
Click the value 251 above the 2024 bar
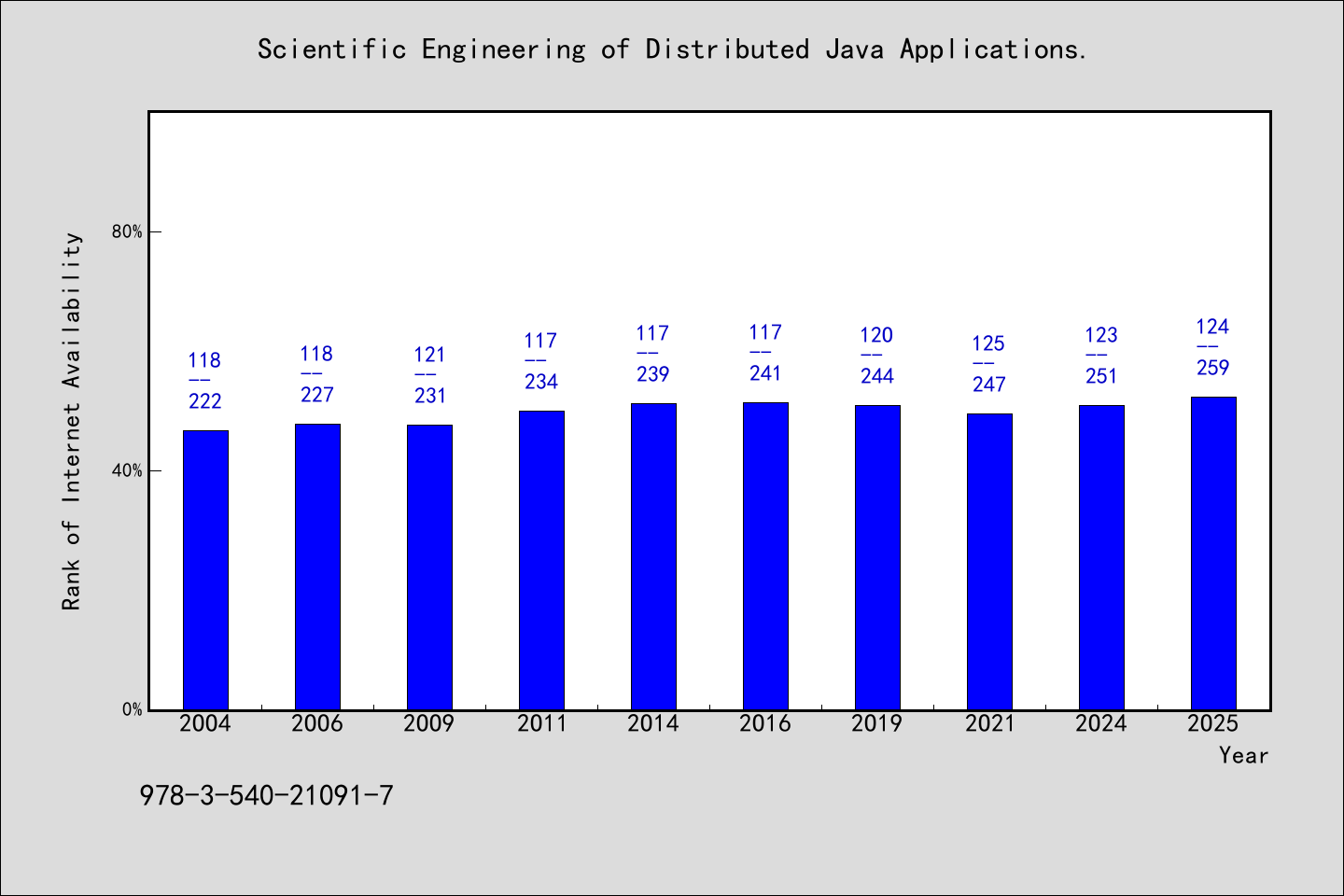pyautogui.click(x=1101, y=376)
